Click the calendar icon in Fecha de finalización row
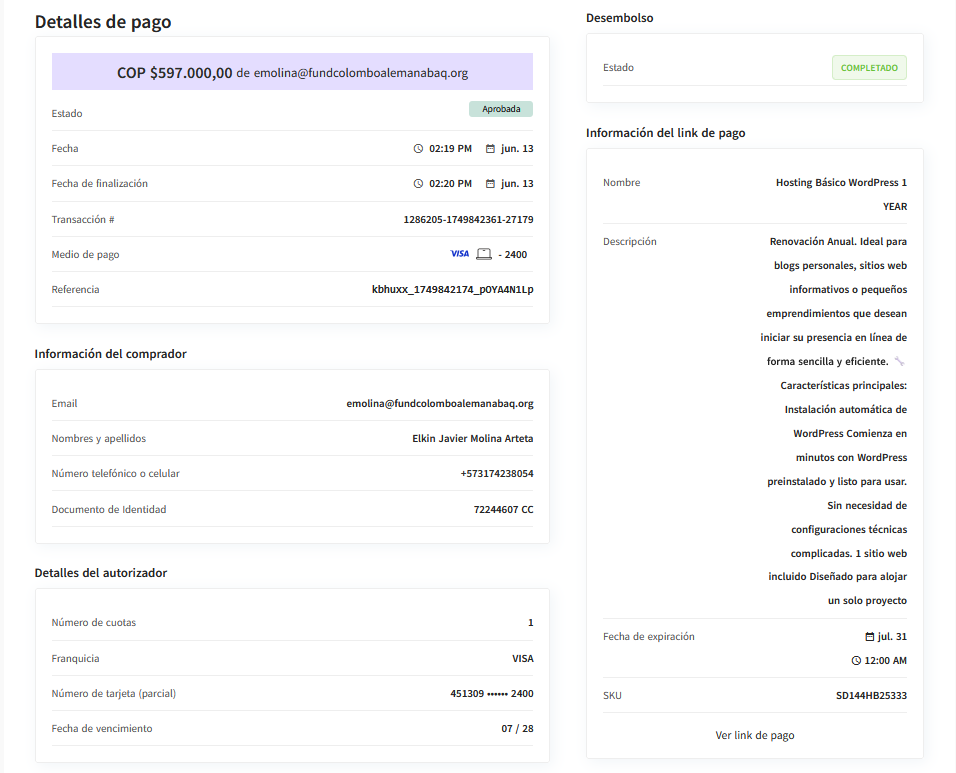 click(x=490, y=184)
